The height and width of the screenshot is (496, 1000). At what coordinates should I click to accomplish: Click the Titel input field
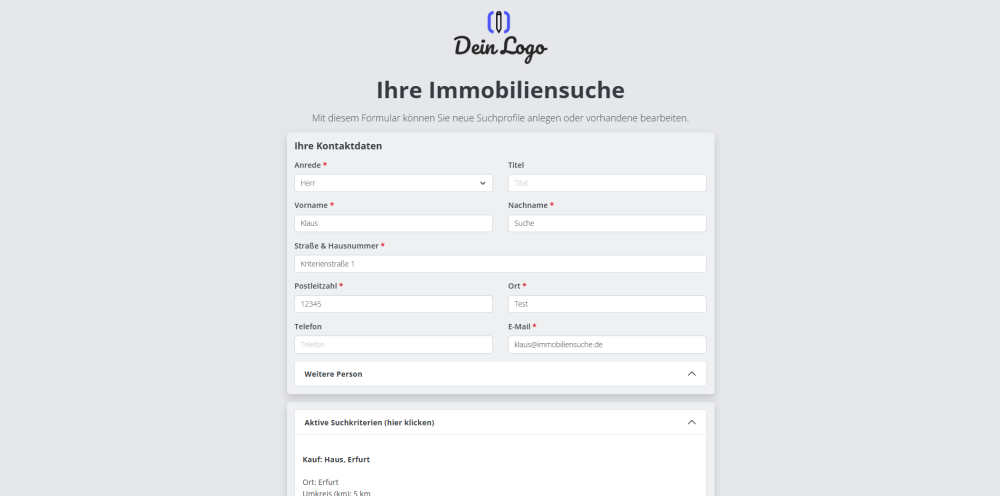[606, 183]
